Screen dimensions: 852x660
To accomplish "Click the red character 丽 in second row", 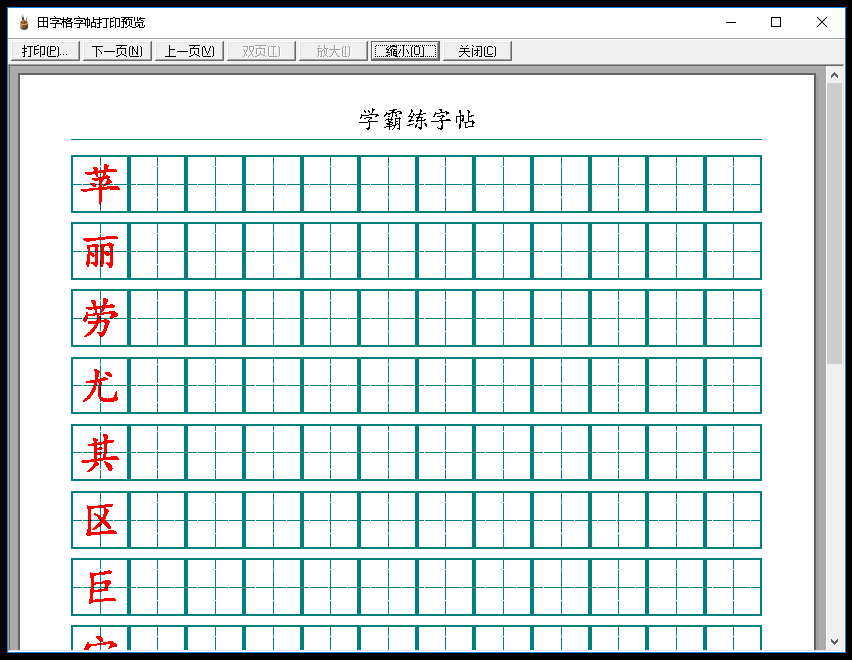I will (101, 251).
